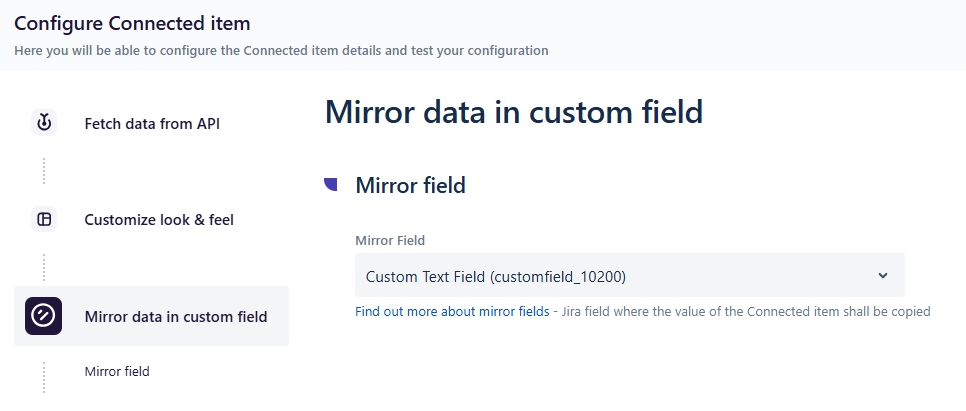Expand the Mirror Field dropdown chevron arrow
The image size is (966, 411).
tap(882, 275)
